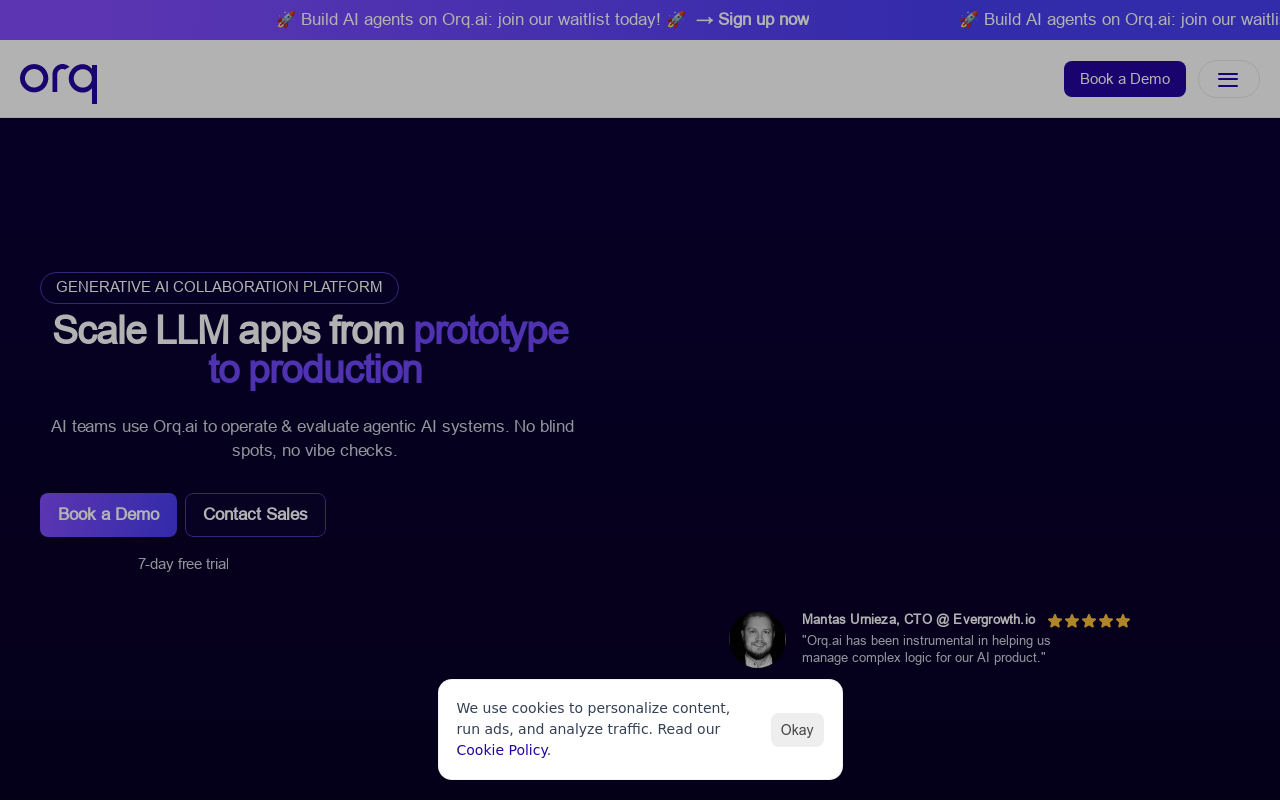Click Mantas Umieza avatar photo
Screen dimensions: 1280x800
point(757,639)
